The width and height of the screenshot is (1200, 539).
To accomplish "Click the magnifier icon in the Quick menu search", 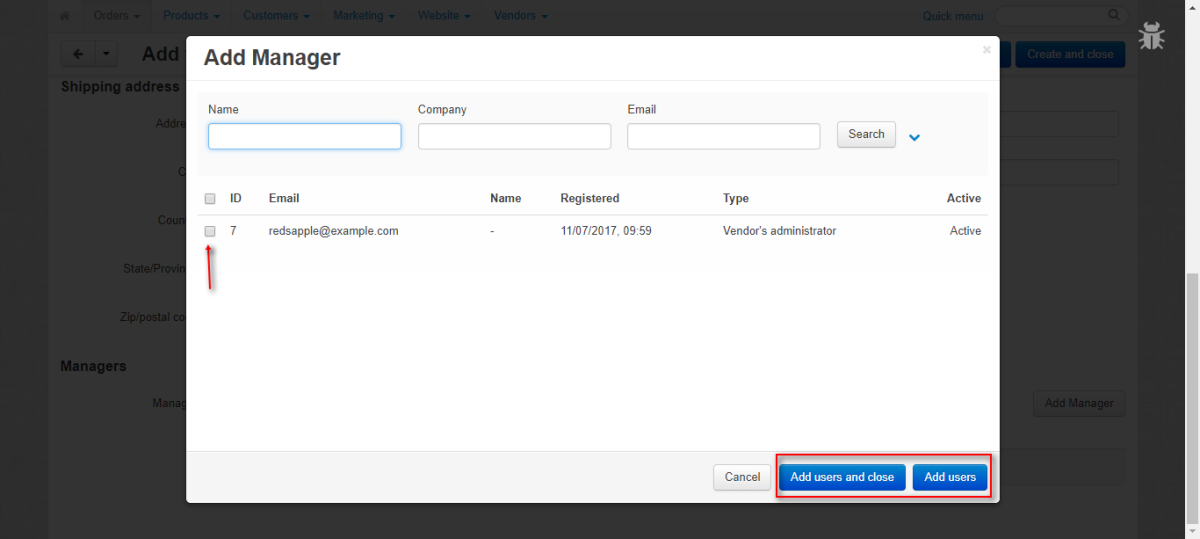I will [1114, 16].
